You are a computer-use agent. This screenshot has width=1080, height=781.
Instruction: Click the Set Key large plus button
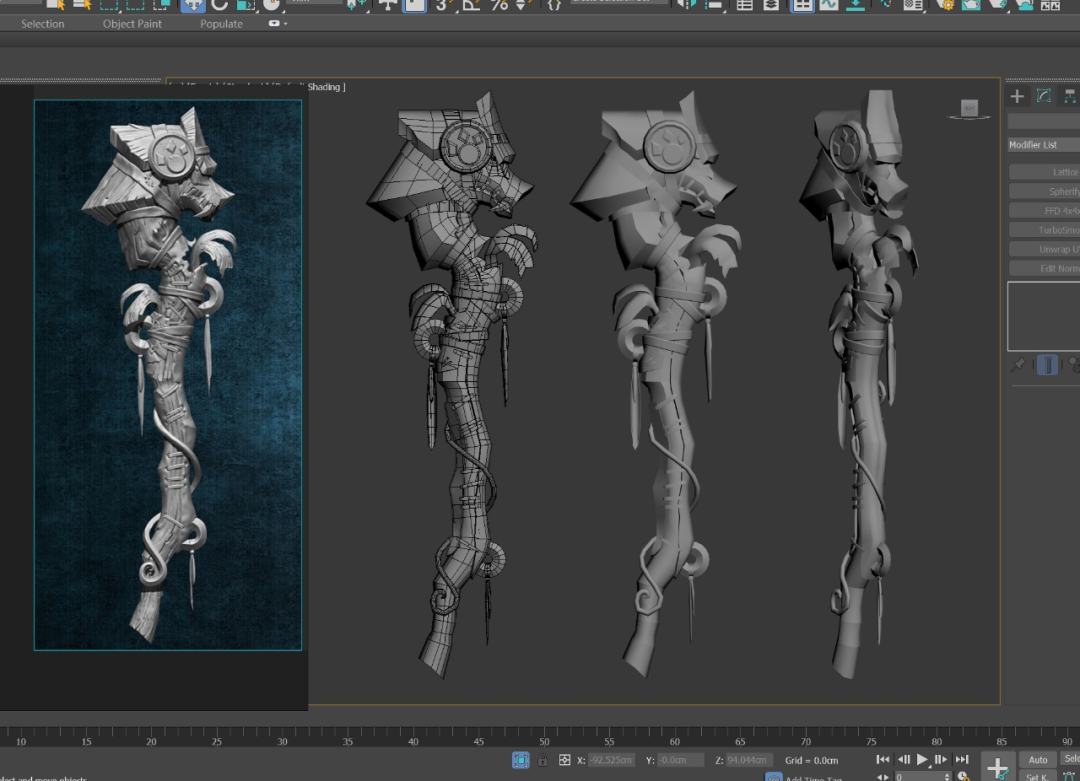[x=997, y=767]
